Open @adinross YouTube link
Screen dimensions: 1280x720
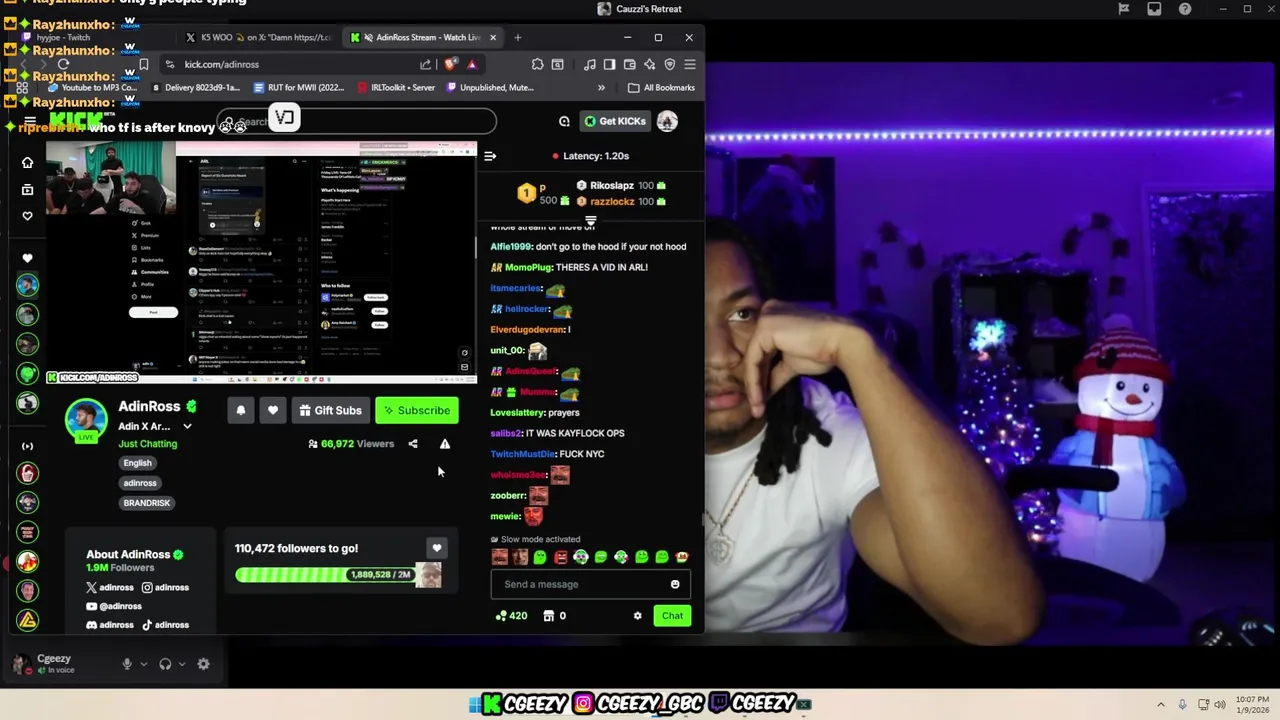click(x=114, y=606)
